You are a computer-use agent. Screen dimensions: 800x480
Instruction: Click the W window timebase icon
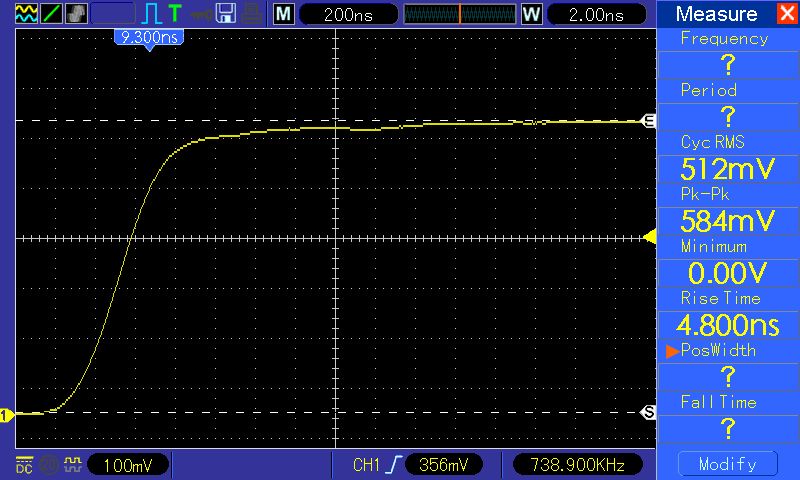(532, 14)
